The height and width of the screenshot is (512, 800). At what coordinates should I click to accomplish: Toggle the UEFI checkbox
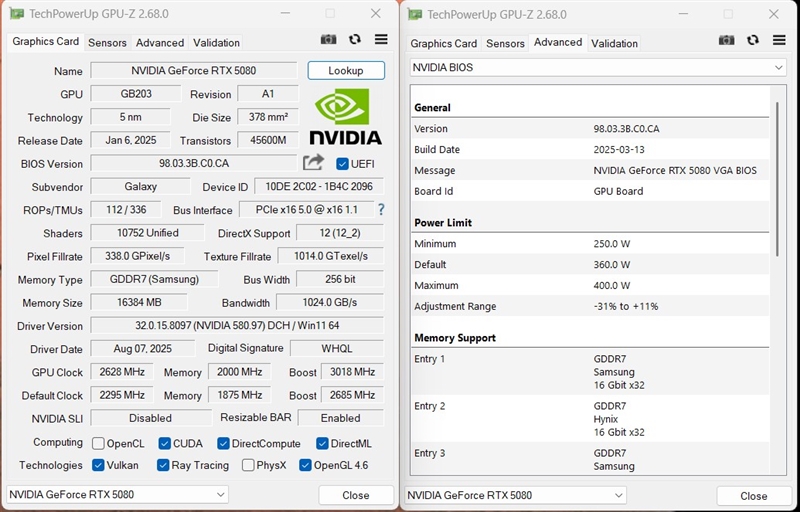(342, 164)
